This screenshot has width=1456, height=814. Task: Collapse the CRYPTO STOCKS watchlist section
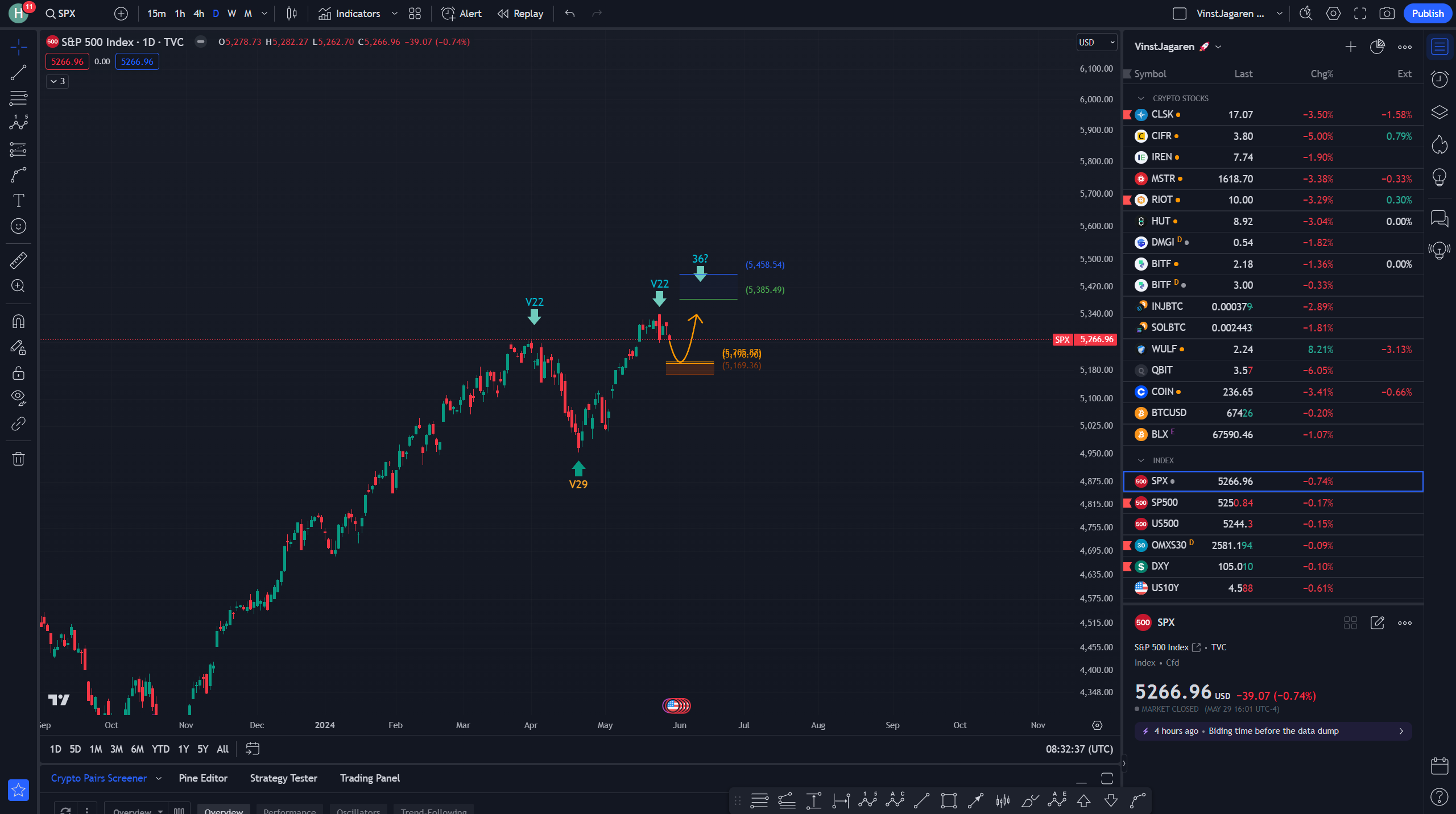point(1141,98)
